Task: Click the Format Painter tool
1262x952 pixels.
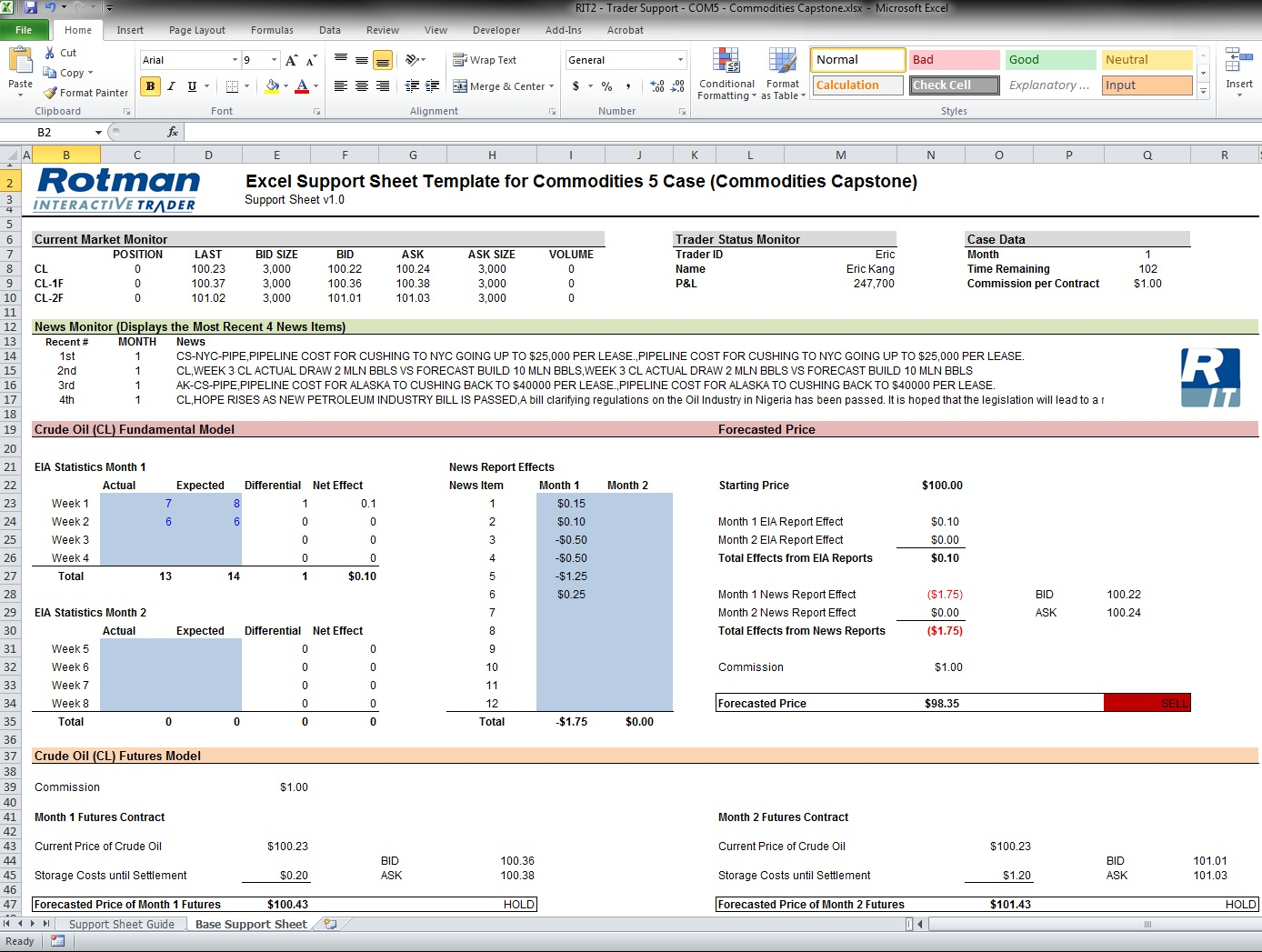Action: click(x=85, y=93)
